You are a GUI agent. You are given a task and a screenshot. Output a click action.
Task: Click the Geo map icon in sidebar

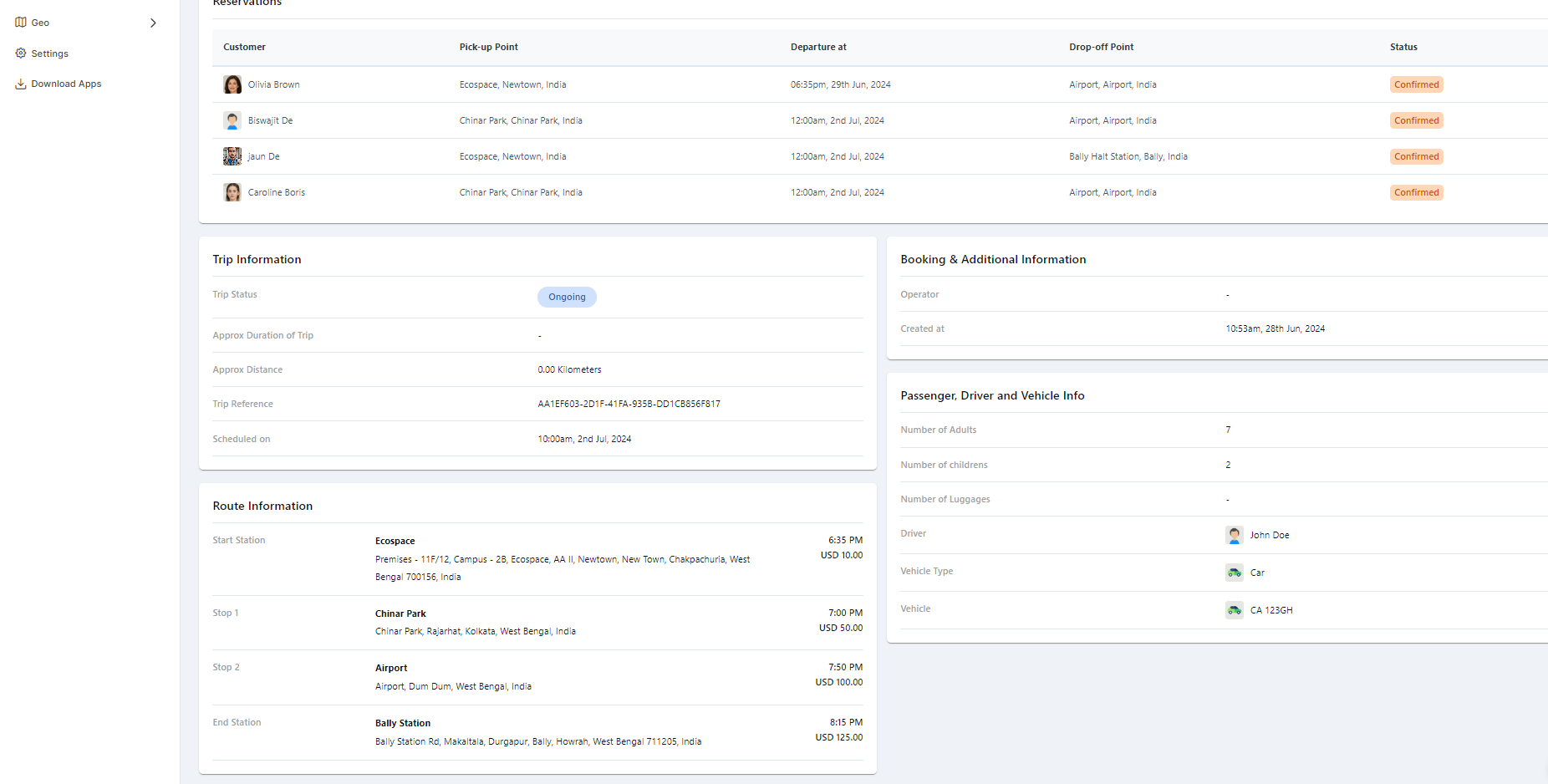(x=21, y=23)
